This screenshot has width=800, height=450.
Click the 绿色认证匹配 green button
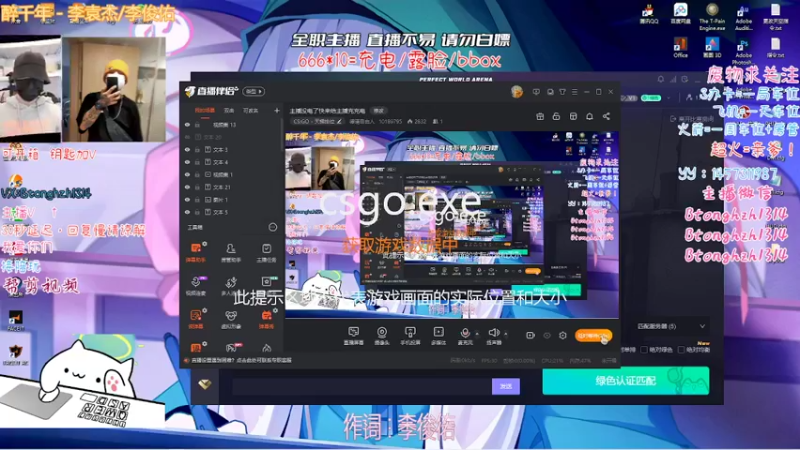pyautogui.click(x=626, y=381)
